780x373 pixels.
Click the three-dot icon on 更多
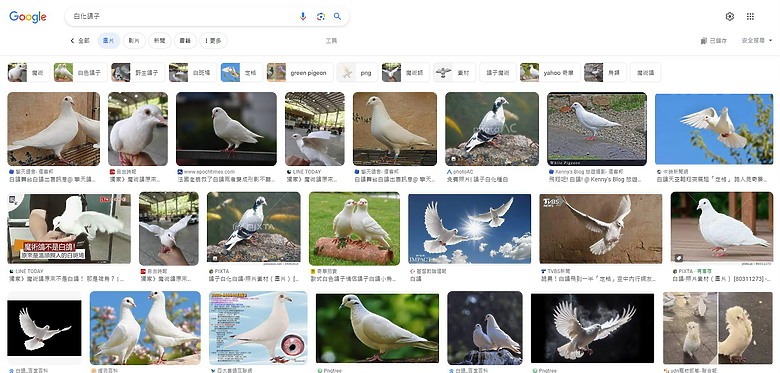(206, 41)
